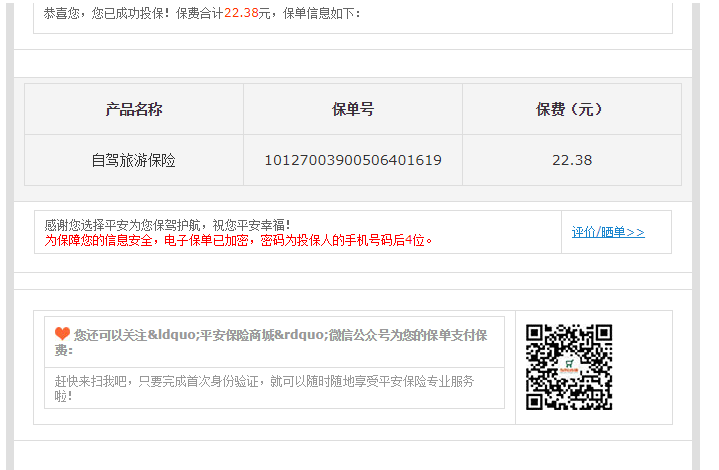Select the policy number 10127003900506401619
Viewport: 719px width, 470px height.
[353, 160]
